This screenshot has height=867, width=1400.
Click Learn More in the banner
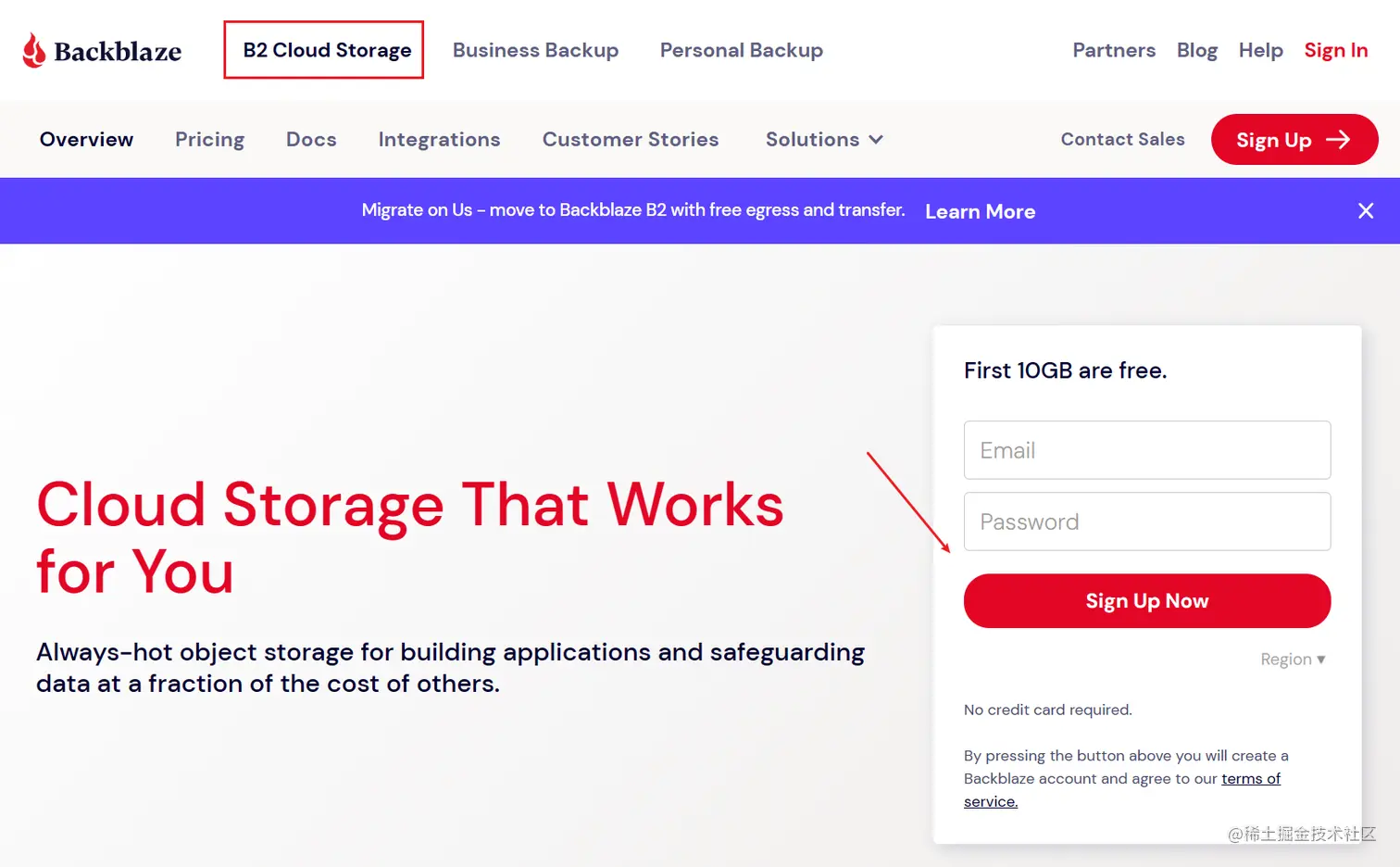(x=980, y=211)
